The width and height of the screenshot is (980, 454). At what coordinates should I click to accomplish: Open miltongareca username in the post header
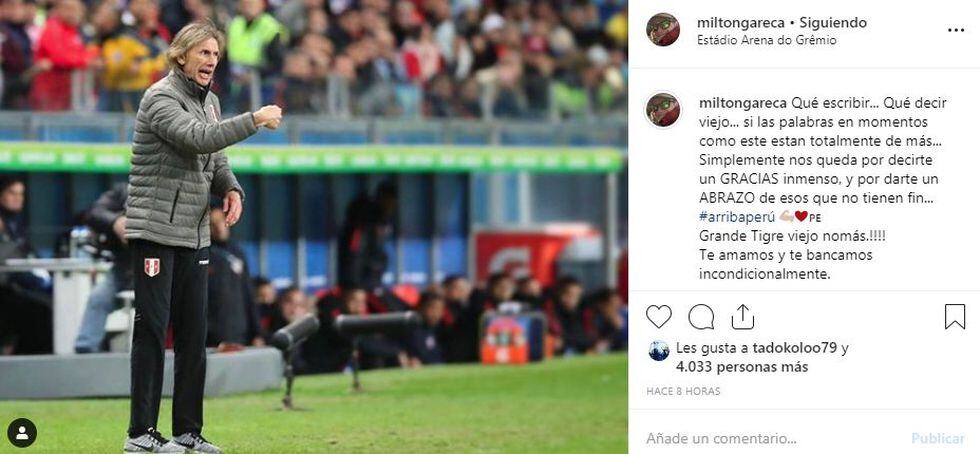click(x=738, y=23)
